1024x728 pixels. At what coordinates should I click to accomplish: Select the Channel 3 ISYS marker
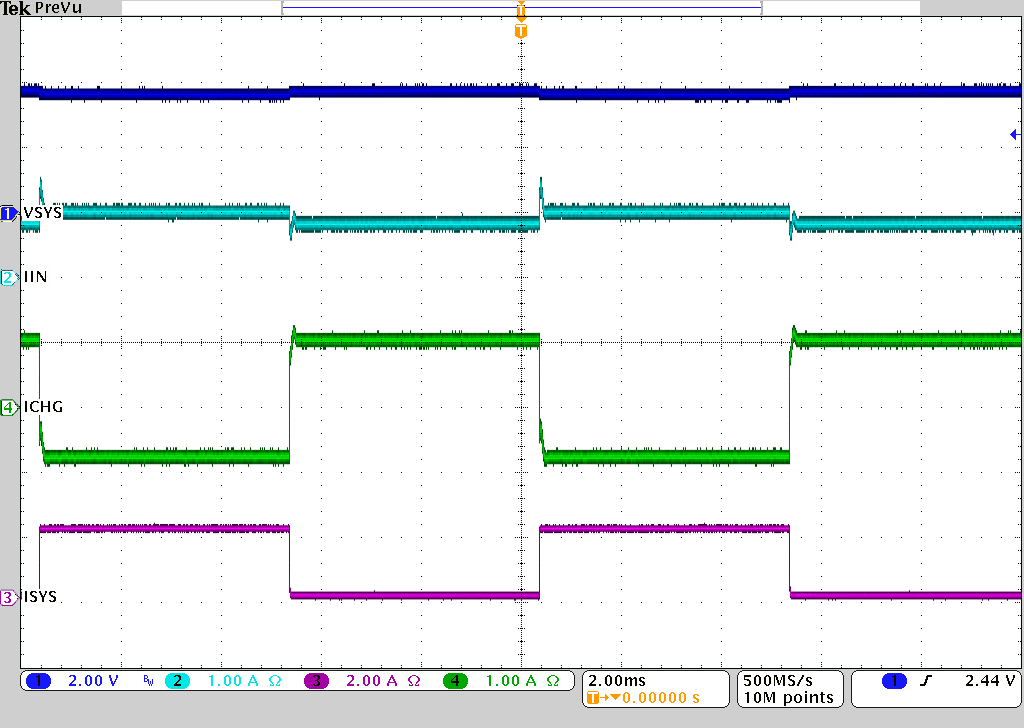pyautogui.click(x=8, y=597)
